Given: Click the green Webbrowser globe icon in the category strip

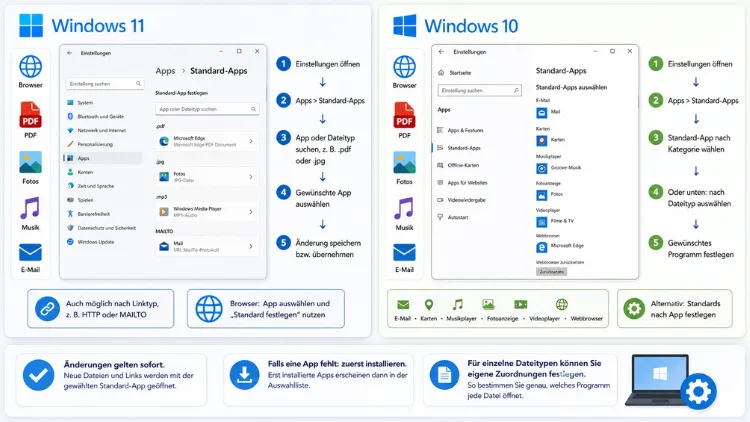Looking at the screenshot, I should click(x=562, y=304).
